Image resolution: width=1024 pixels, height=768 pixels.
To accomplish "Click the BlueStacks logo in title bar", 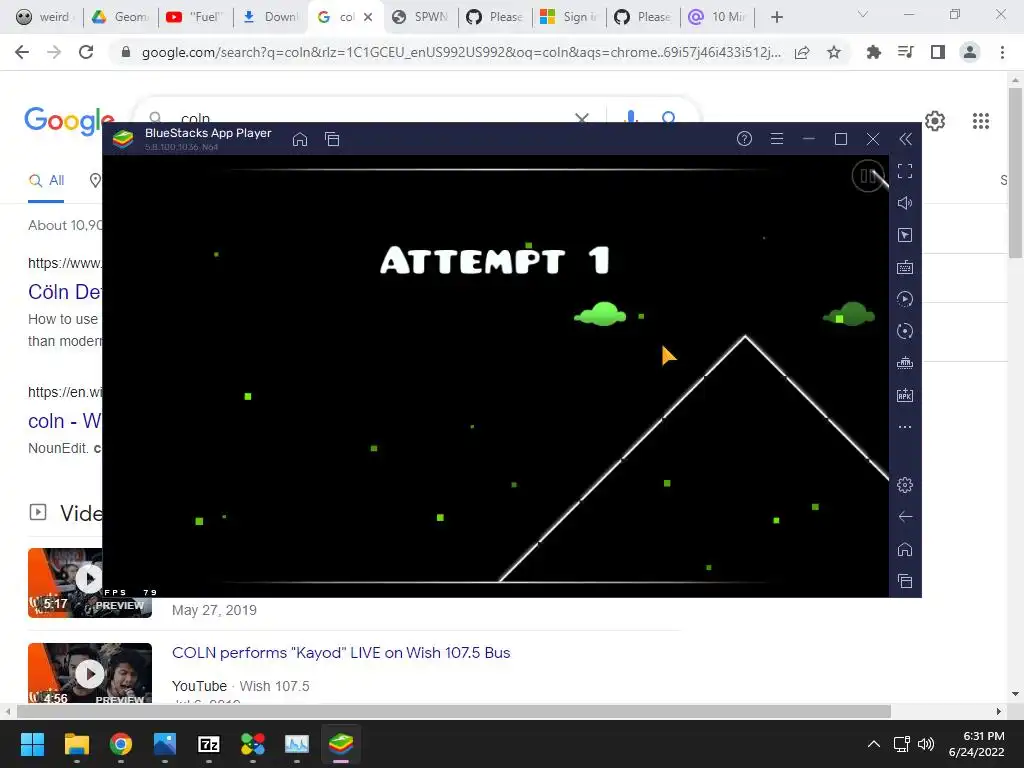I will click(123, 139).
